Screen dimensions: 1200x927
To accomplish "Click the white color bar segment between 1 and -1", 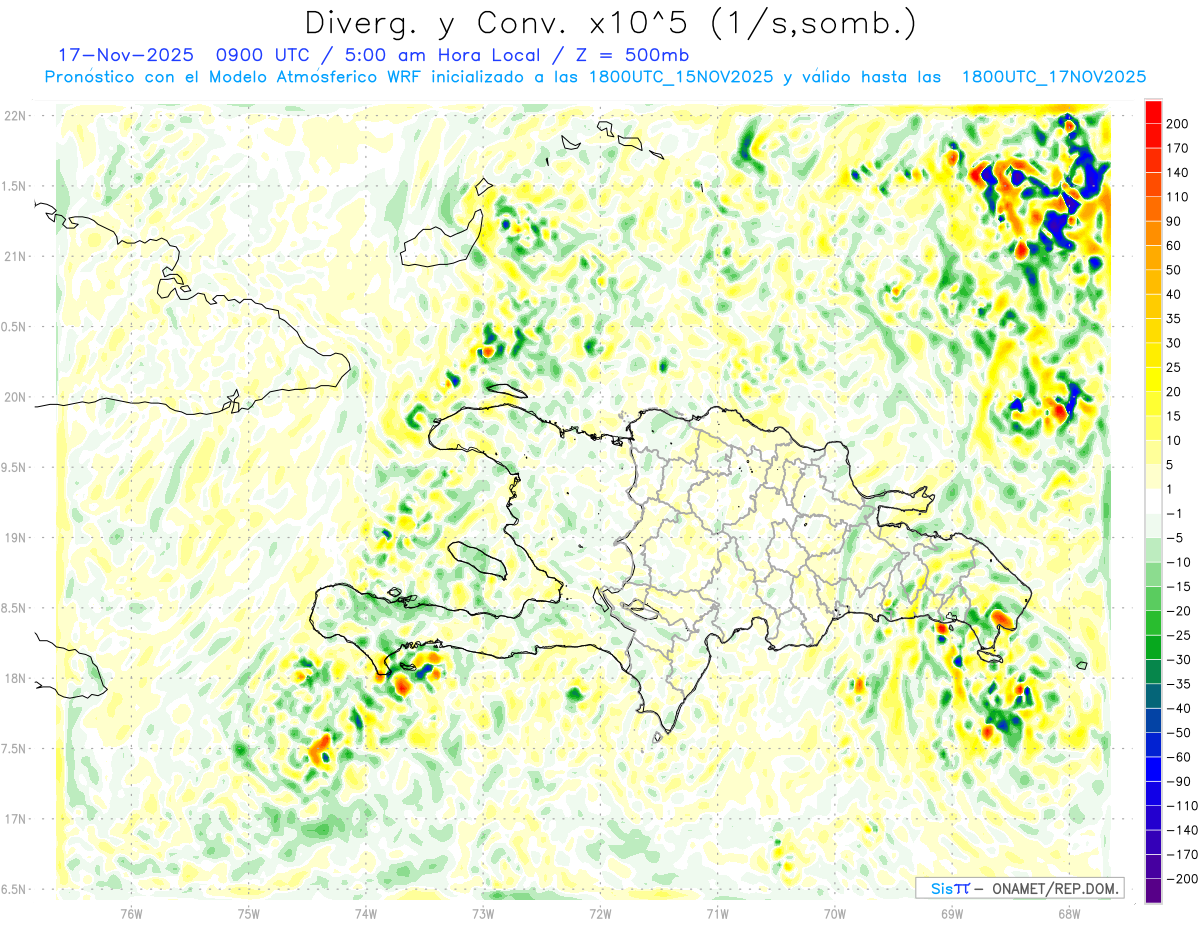I will (1153, 501).
